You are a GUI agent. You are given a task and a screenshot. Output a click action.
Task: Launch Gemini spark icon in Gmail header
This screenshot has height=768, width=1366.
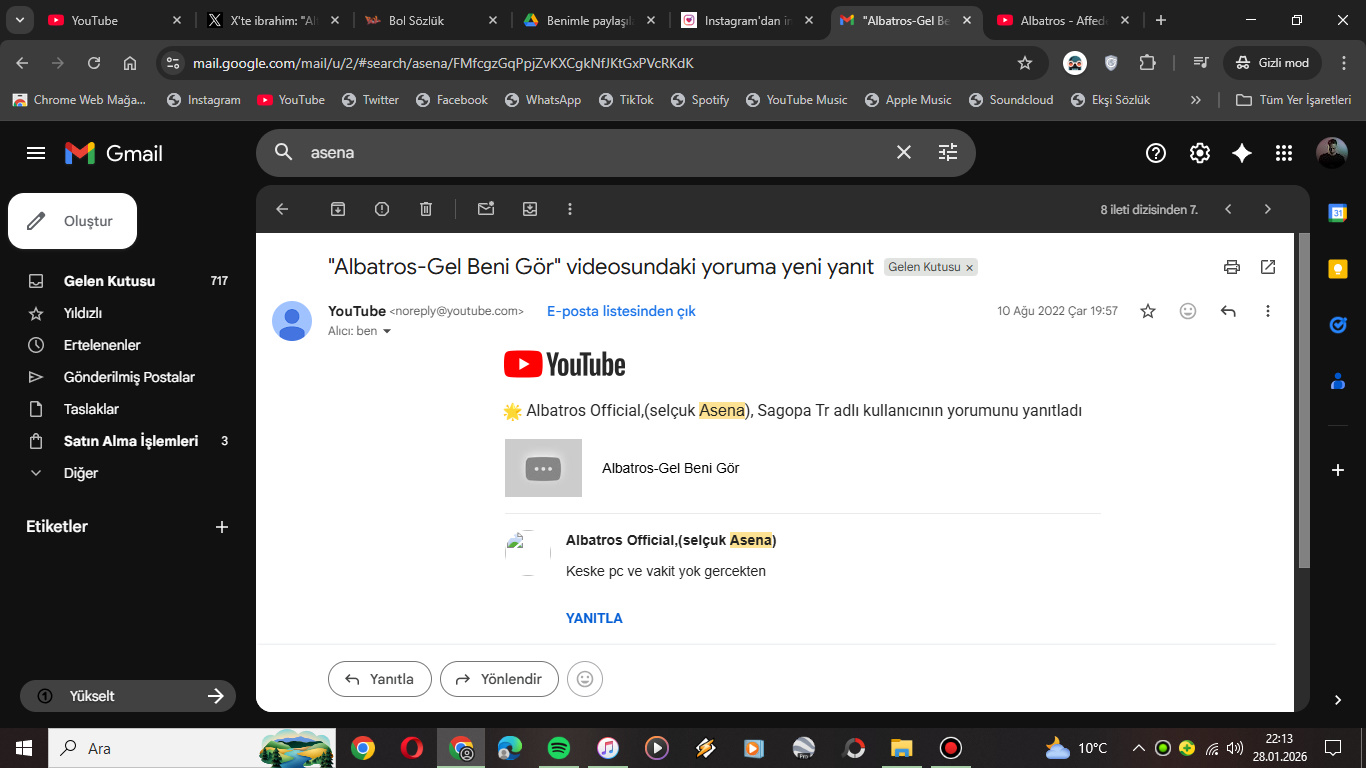(x=1242, y=153)
